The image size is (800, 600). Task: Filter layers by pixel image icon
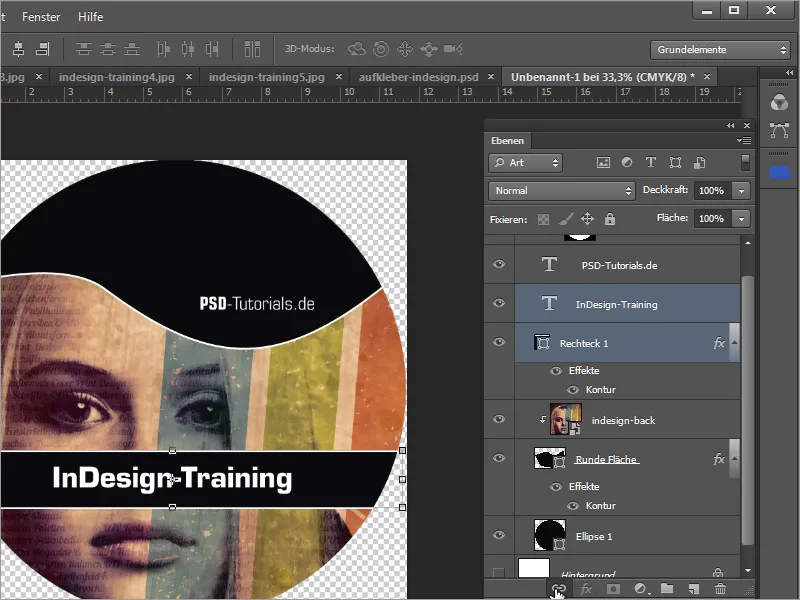(603, 162)
